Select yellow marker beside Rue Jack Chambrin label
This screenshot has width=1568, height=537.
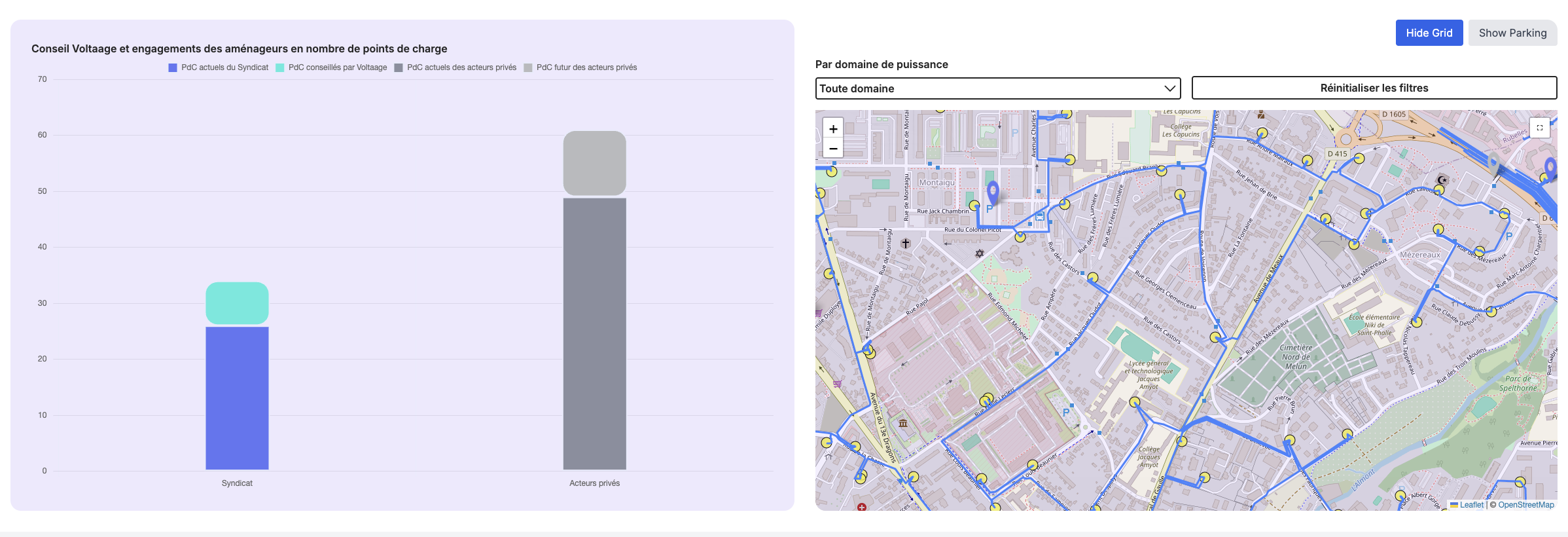click(x=974, y=206)
